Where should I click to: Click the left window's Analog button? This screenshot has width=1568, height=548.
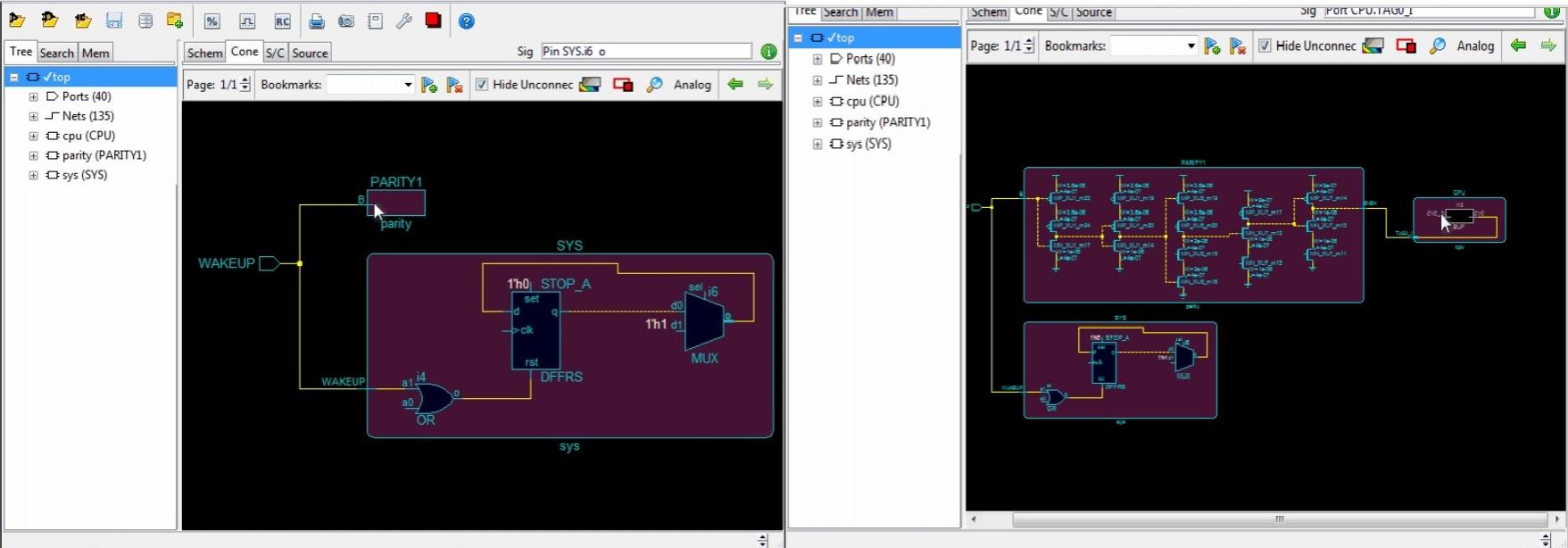click(693, 85)
